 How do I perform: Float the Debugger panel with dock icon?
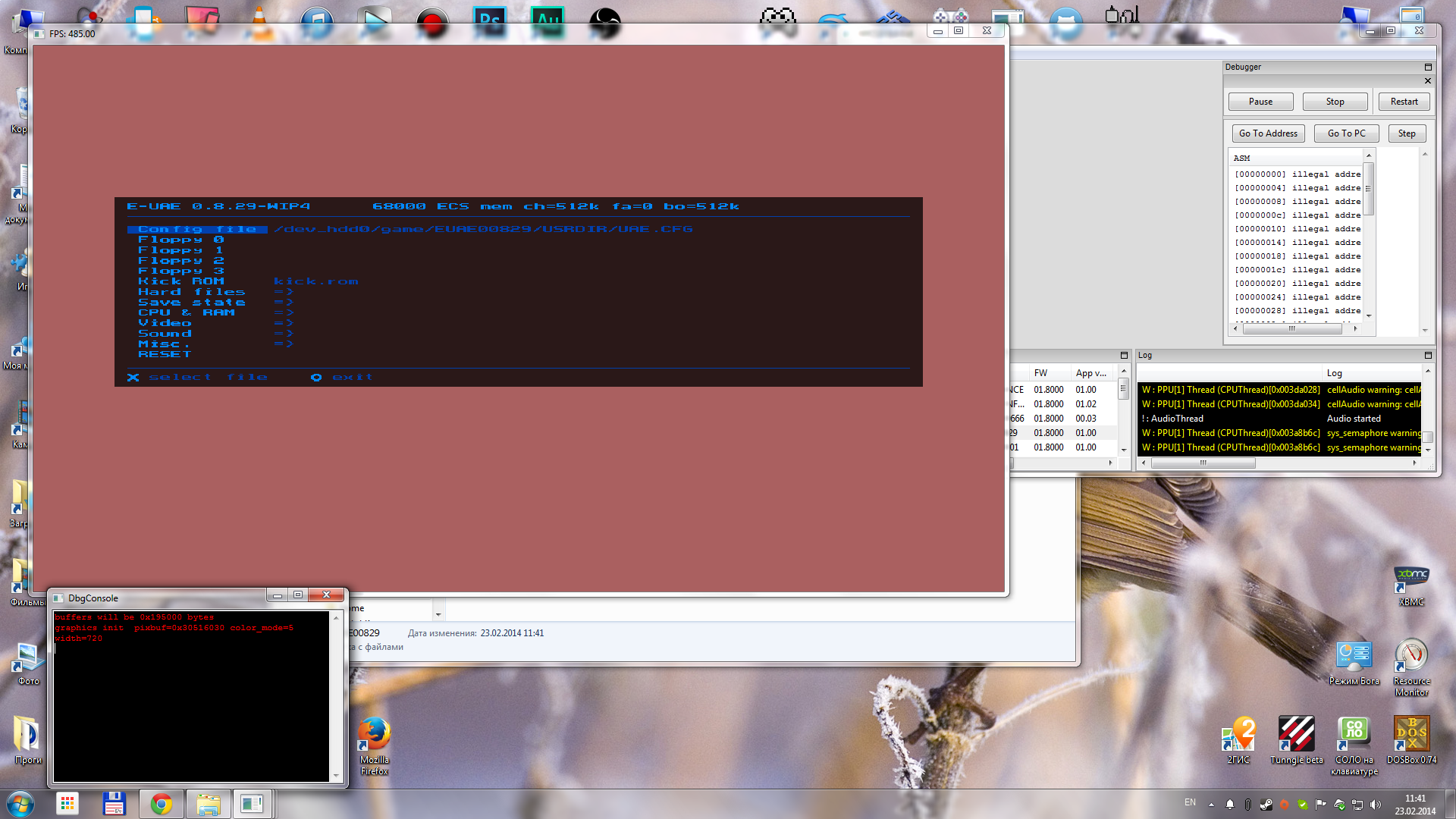pyautogui.click(x=1428, y=67)
